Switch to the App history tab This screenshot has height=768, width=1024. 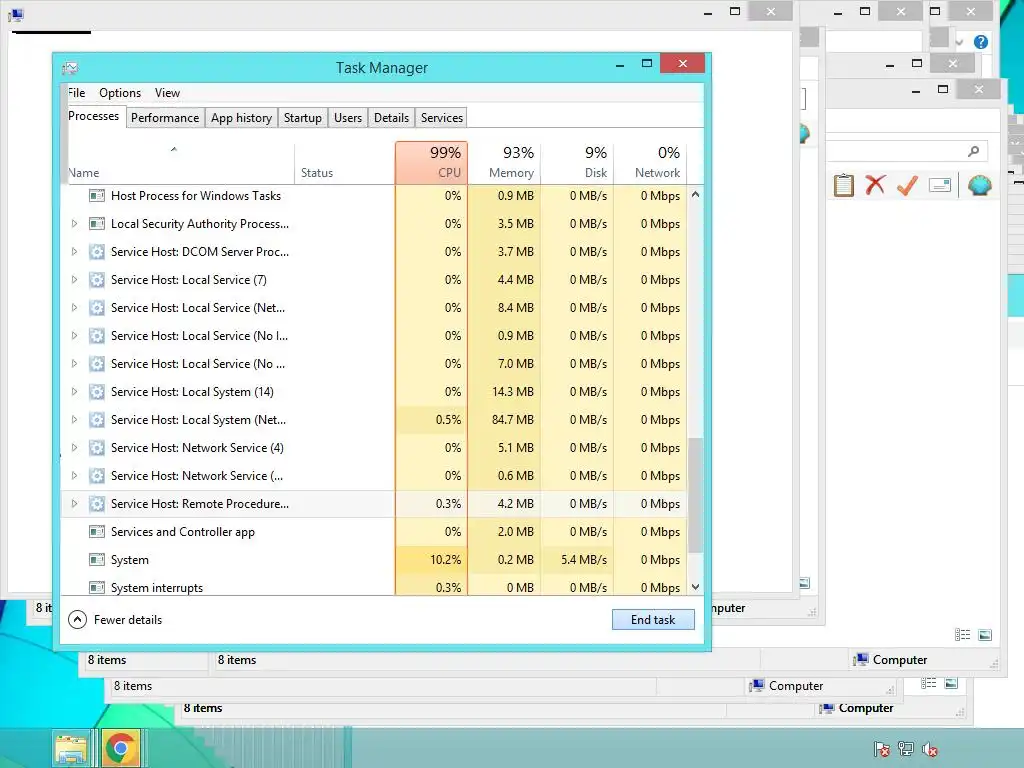241,118
